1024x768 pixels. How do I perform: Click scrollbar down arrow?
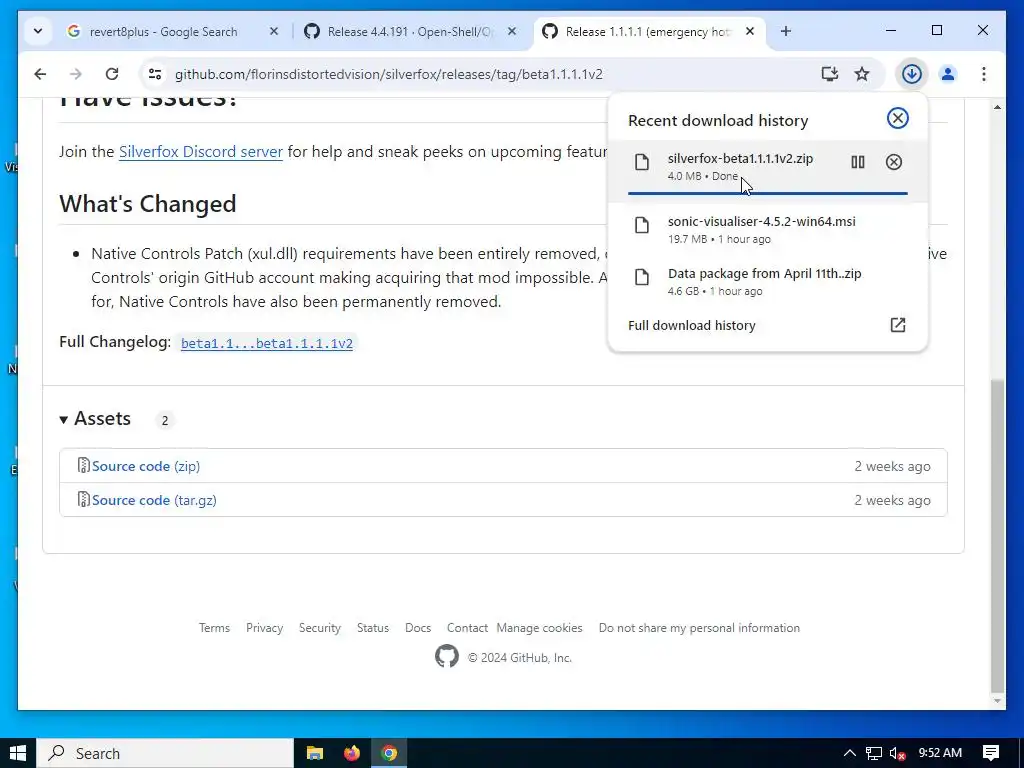tap(997, 701)
